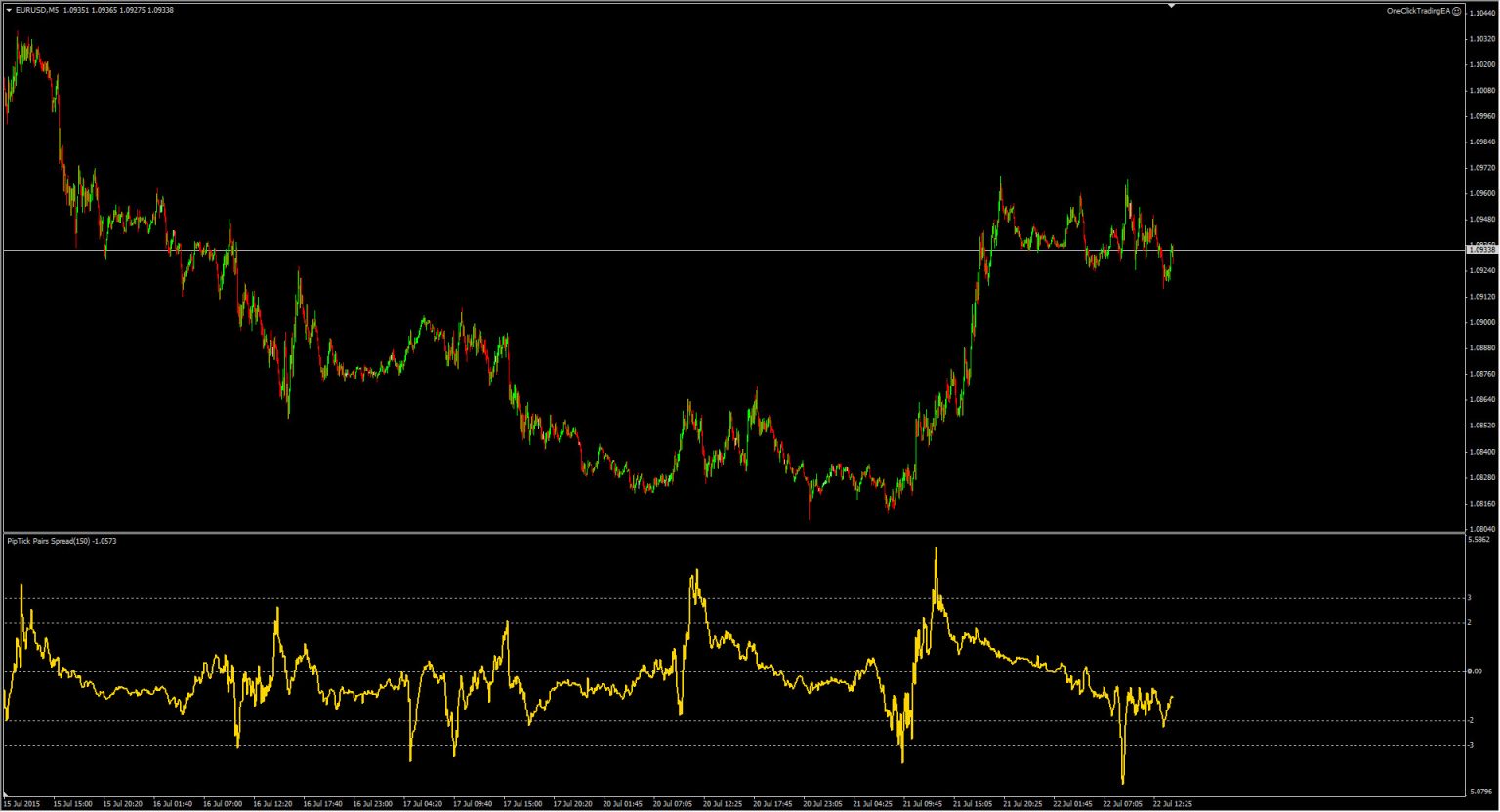The image size is (1500, 812).
Task: Click the -5.0796 label on the indicator scale
Action: (1479, 792)
